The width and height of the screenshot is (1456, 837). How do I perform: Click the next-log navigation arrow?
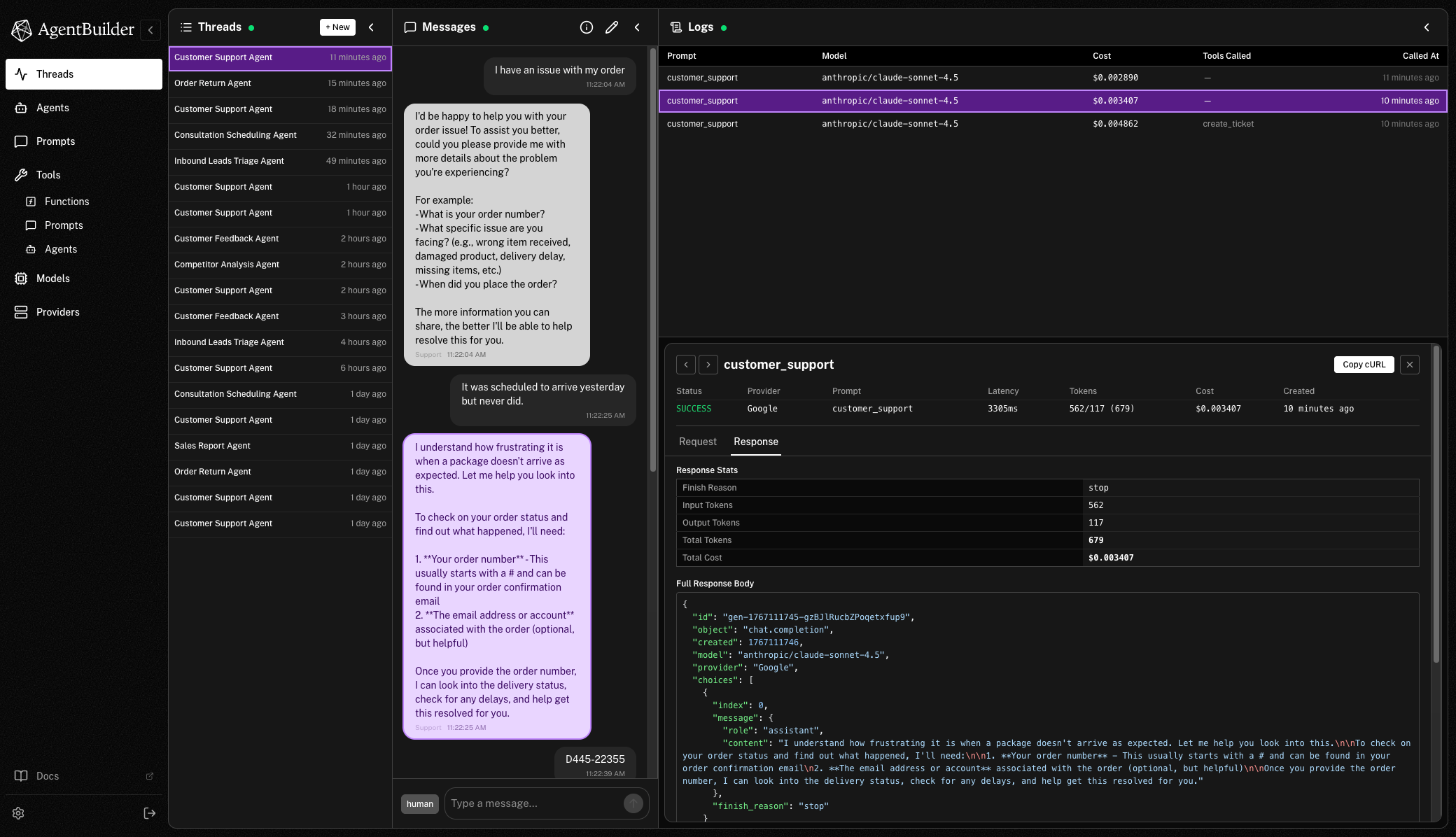[708, 365]
